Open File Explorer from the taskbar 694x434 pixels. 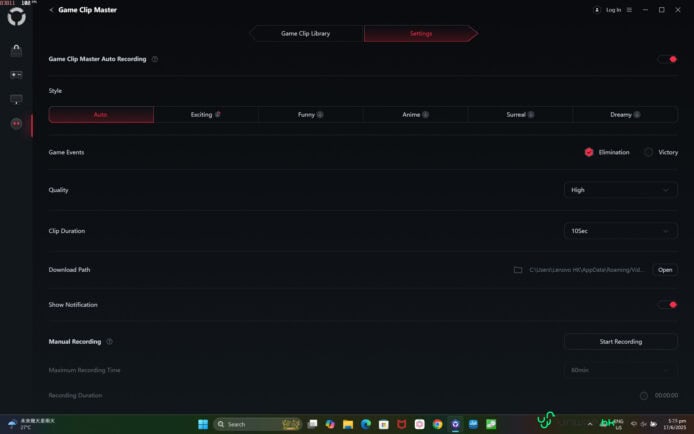348,424
